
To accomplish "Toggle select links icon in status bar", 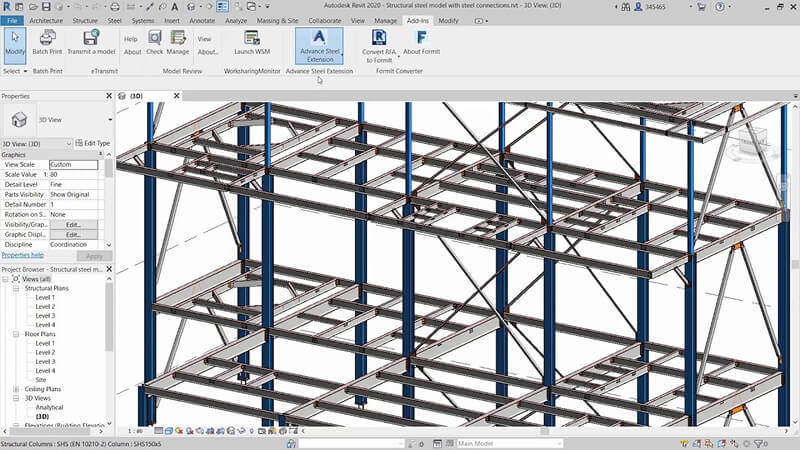I will point(684,444).
